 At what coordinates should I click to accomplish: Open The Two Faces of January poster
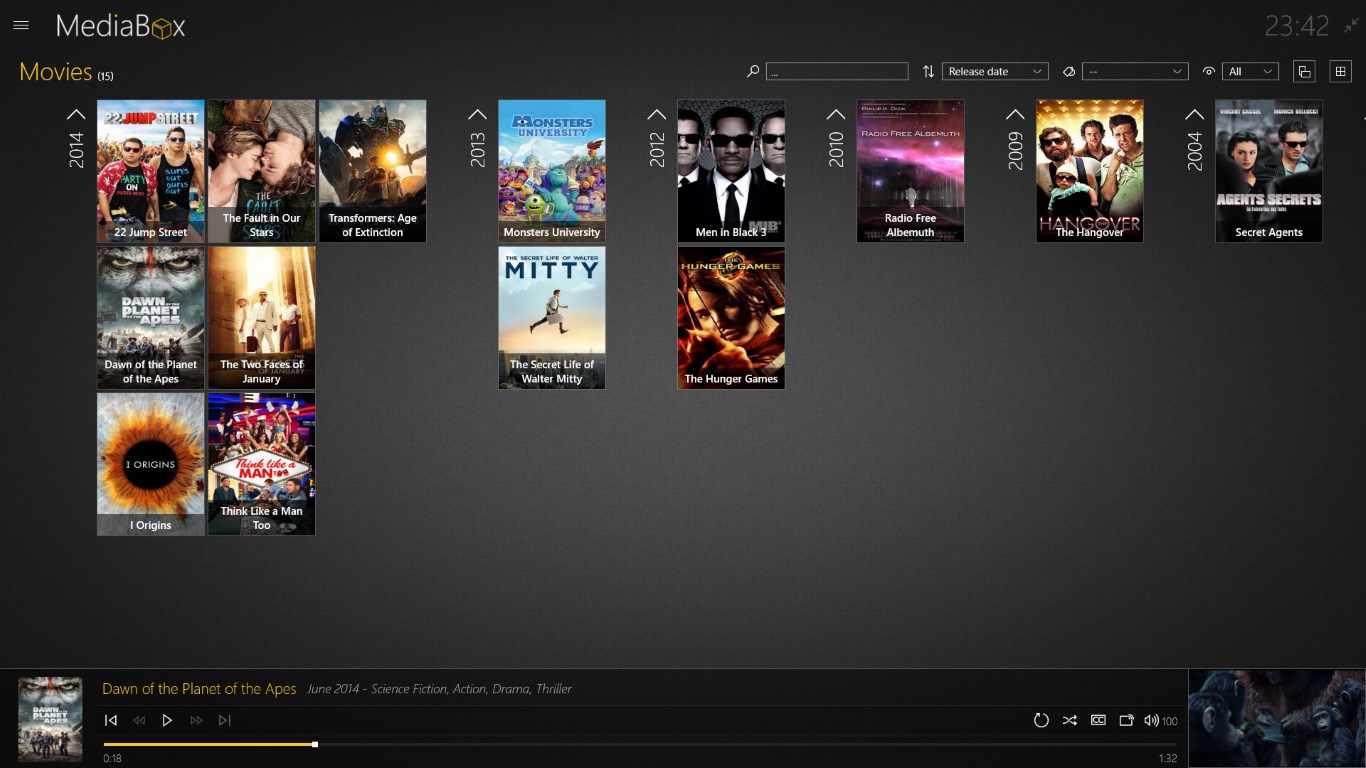(x=262, y=318)
